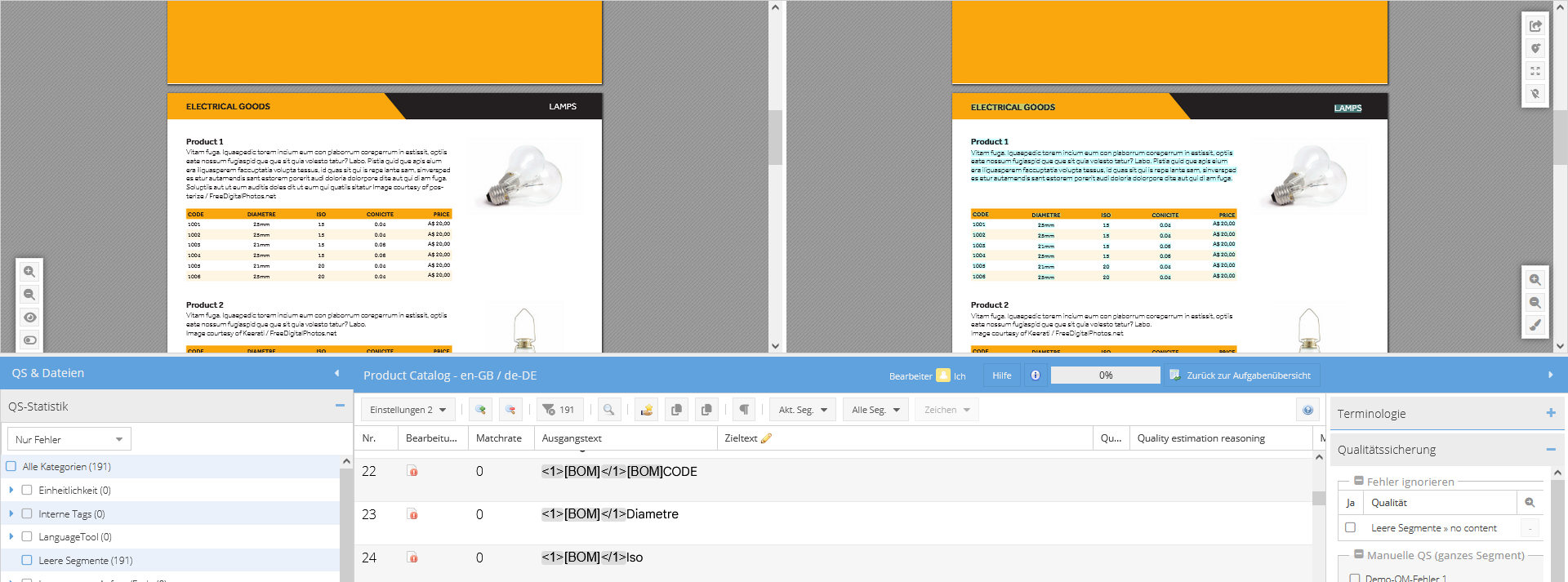
Task: Click the paragraph marks toolbar icon
Action: coord(744,410)
